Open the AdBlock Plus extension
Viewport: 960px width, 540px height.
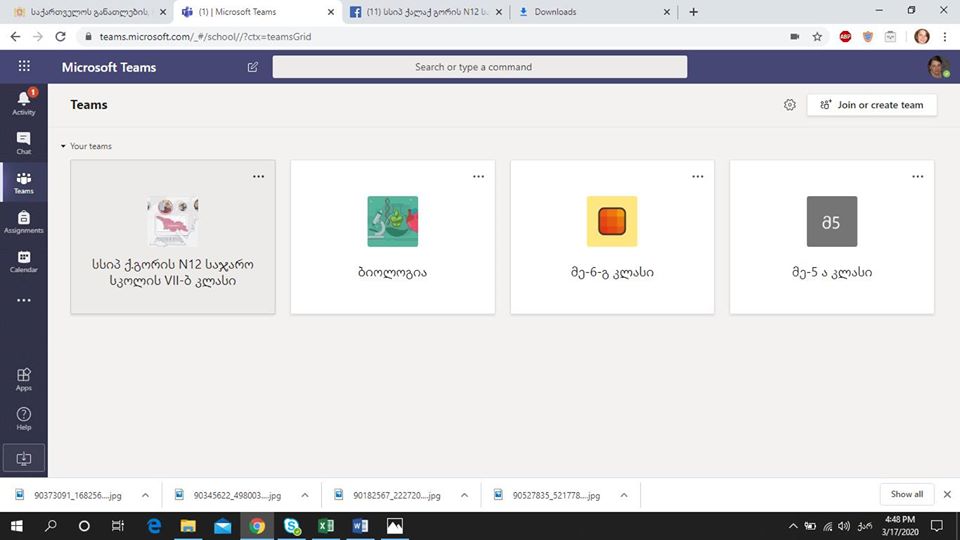pos(845,37)
